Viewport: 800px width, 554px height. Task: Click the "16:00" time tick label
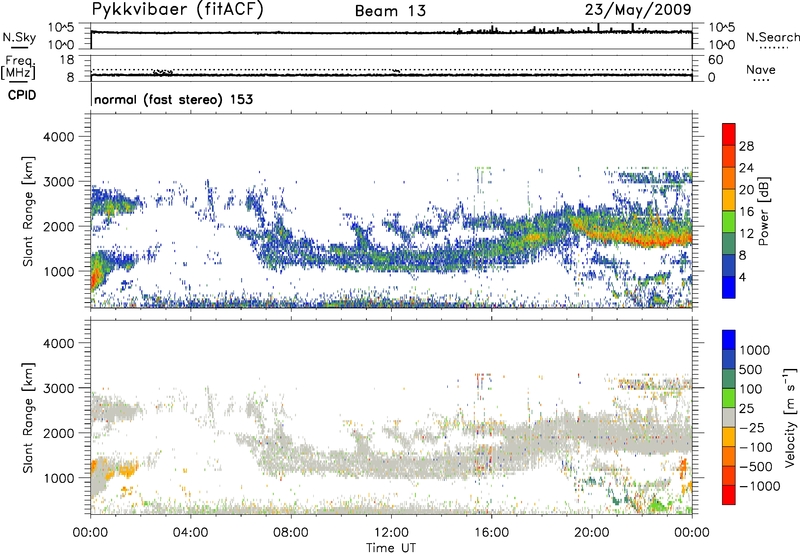(x=491, y=533)
